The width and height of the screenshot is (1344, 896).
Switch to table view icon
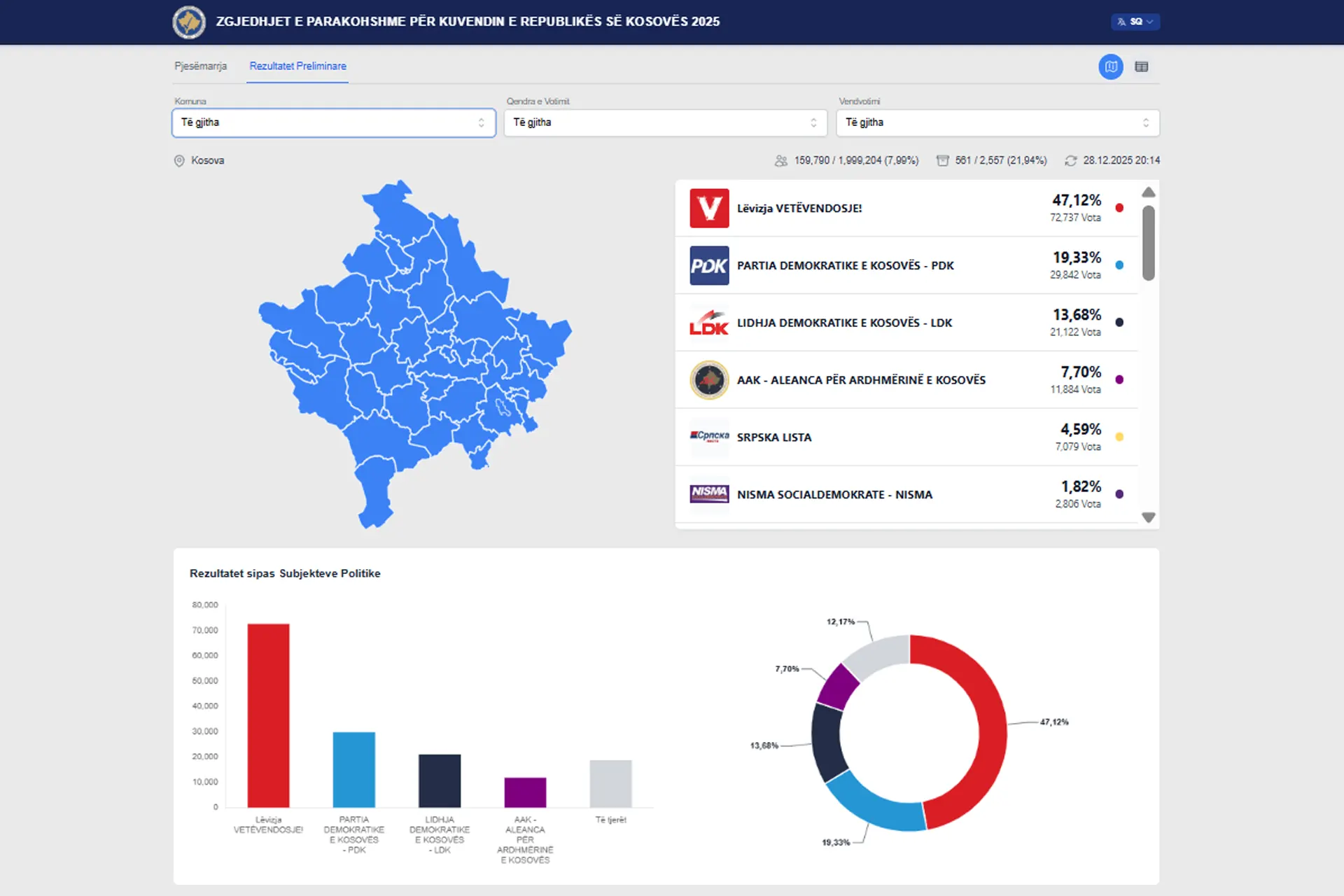1142,66
